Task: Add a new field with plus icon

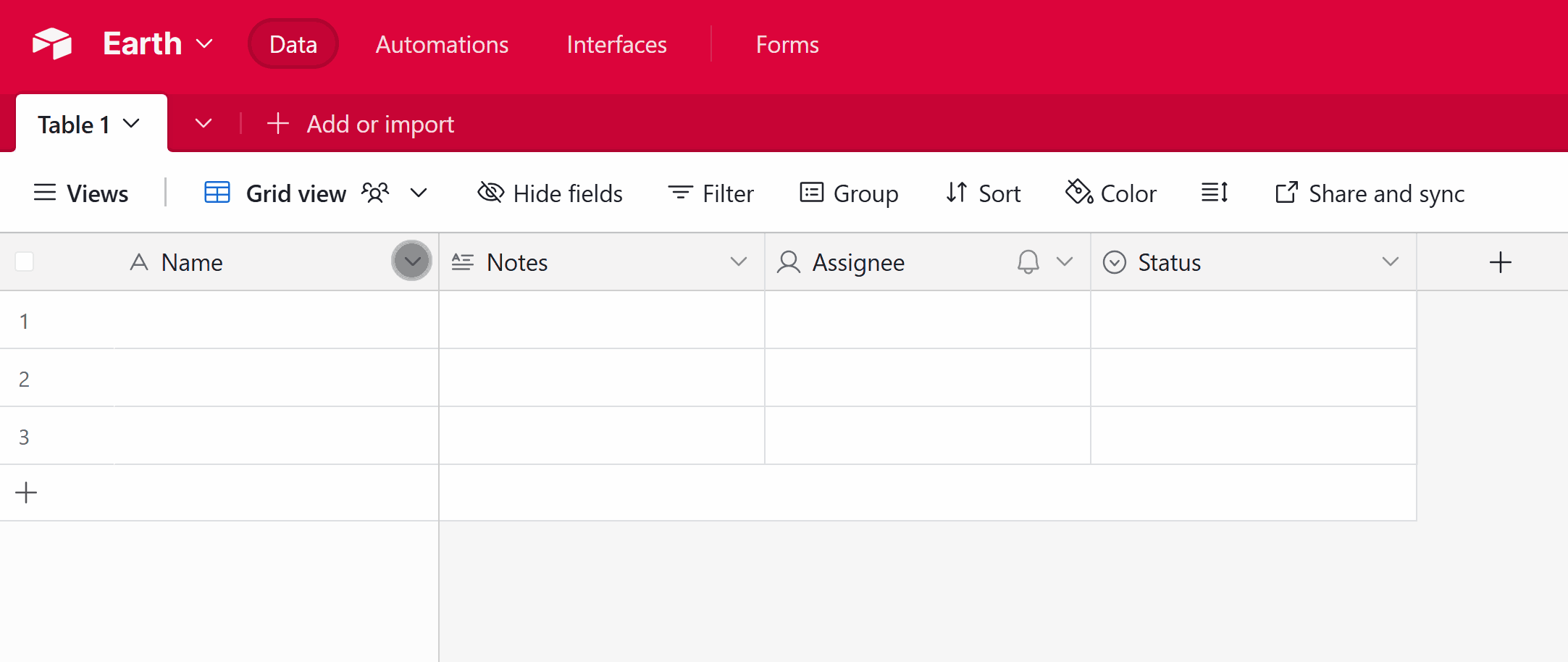Action: [x=1500, y=262]
